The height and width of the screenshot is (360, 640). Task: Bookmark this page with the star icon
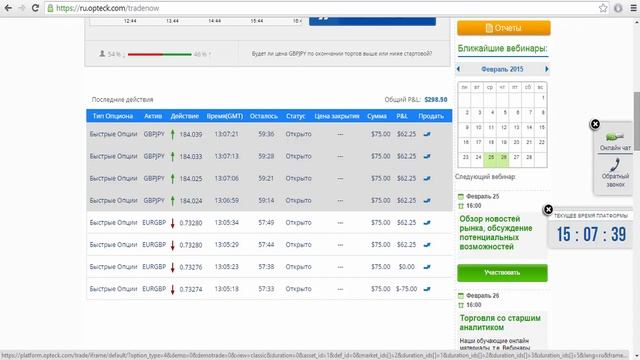click(603, 8)
